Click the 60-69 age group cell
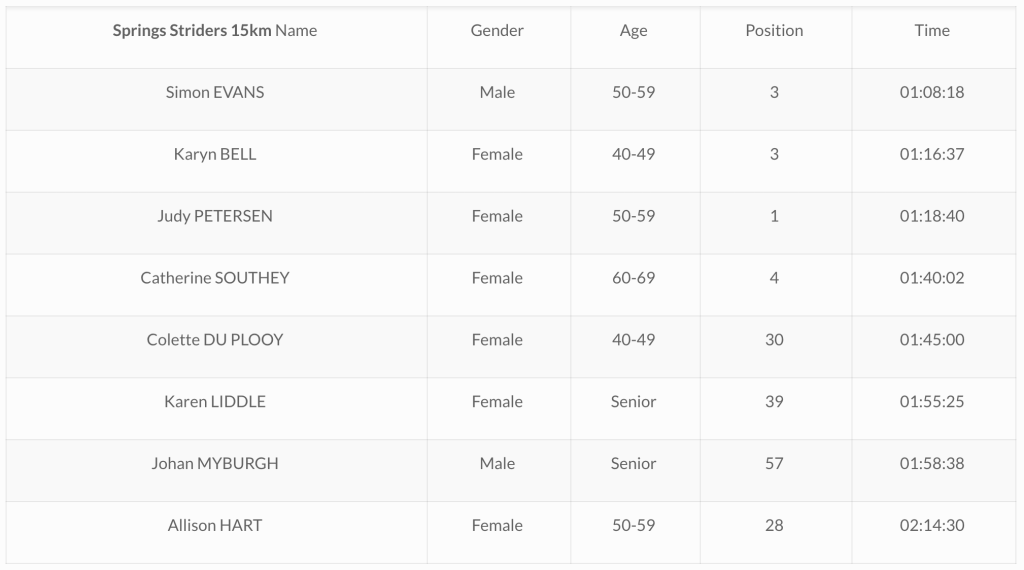This screenshot has height=570, width=1024. click(634, 278)
